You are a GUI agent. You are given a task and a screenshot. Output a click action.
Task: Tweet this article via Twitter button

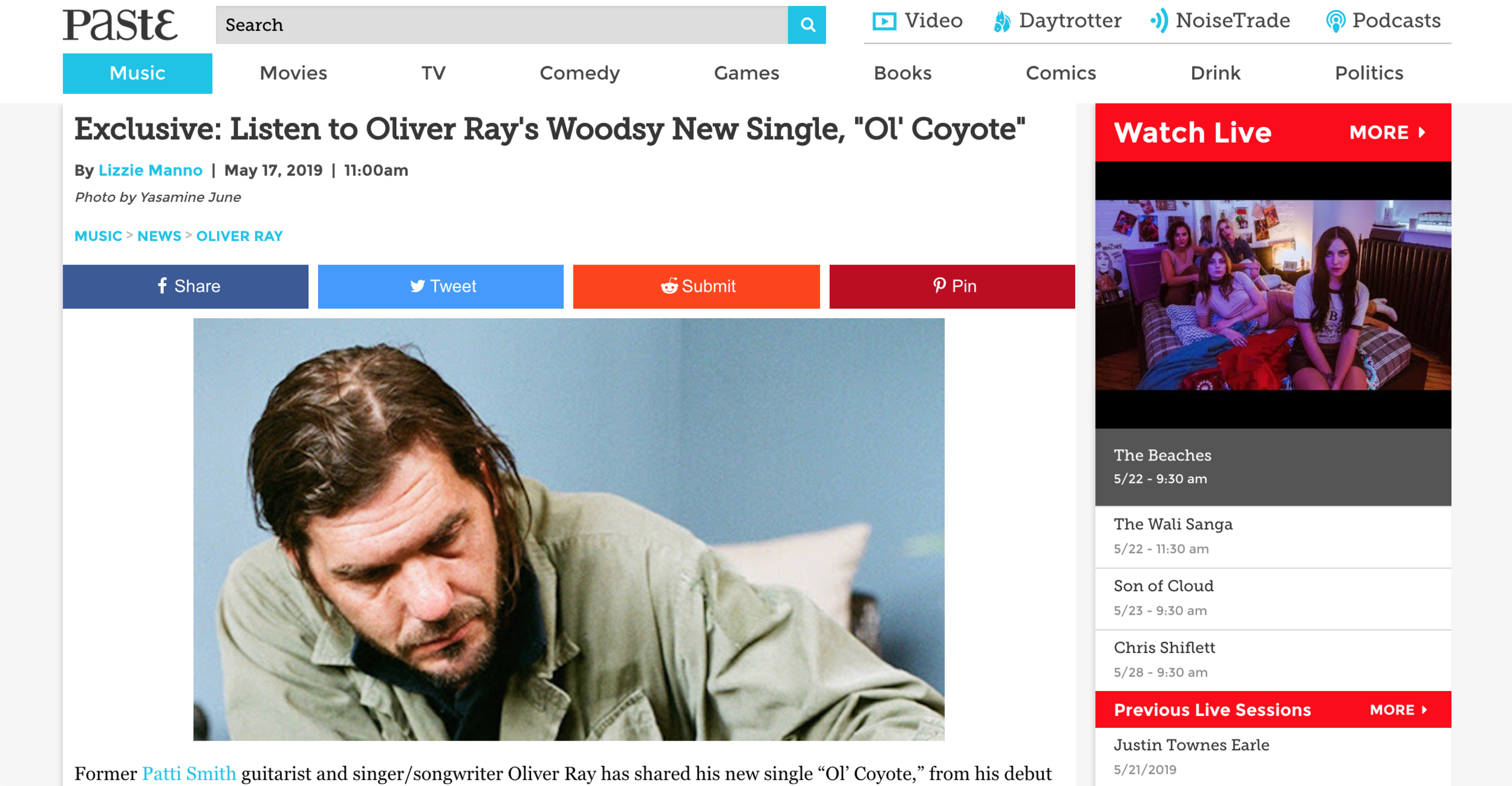click(x=441, y=286)
